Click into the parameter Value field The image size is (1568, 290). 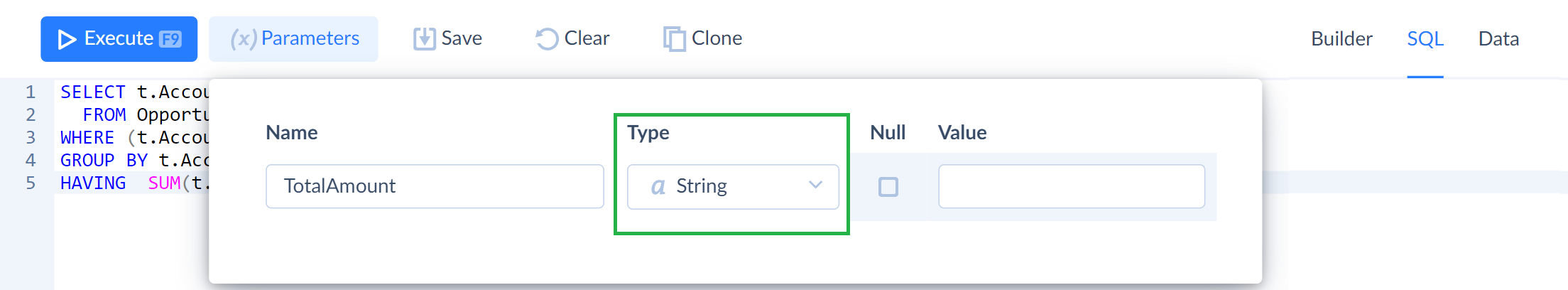pos(1072,186)
